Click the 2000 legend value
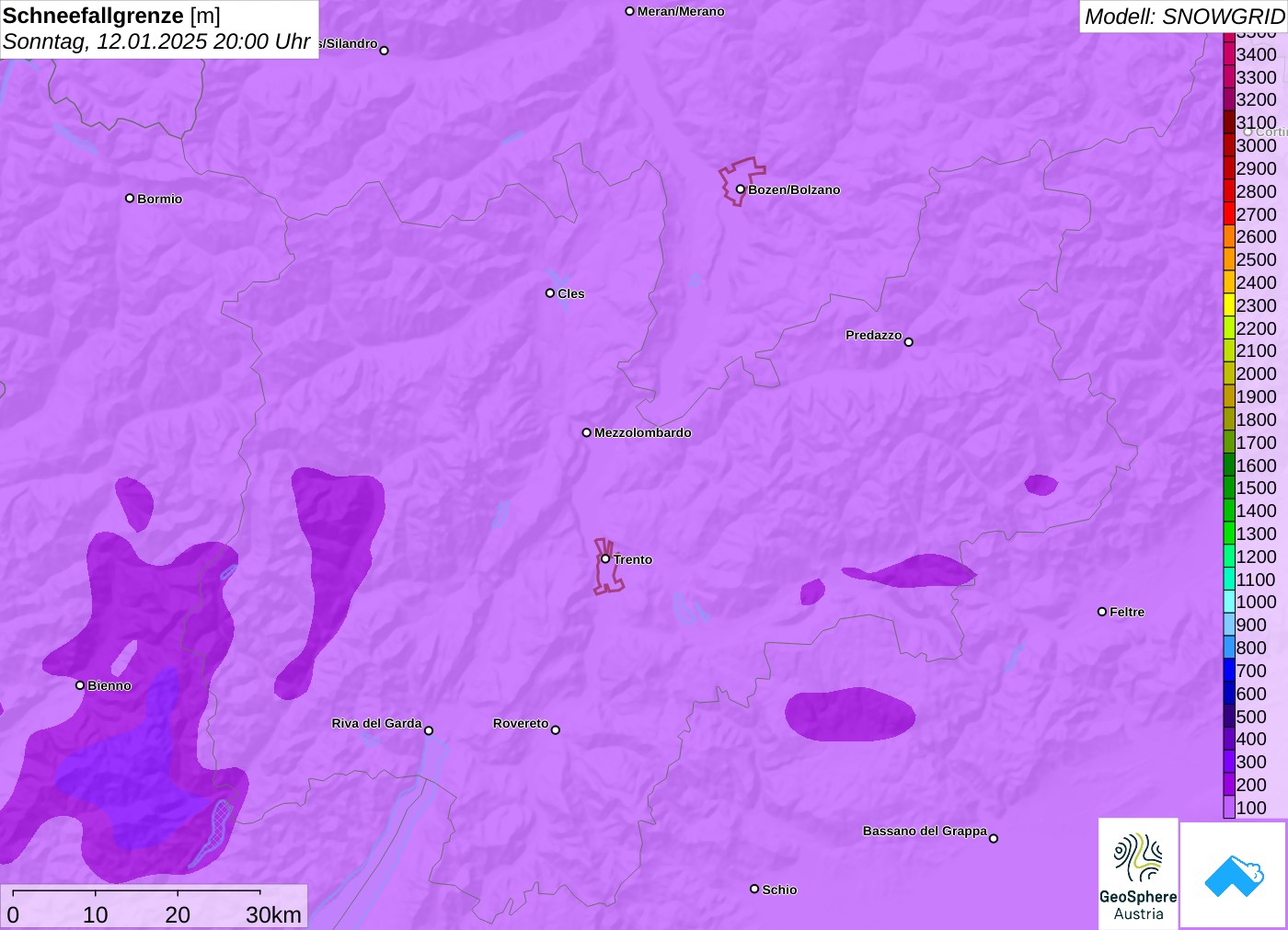Viewport: 1288px width, 930px height. click(1257, 373)
